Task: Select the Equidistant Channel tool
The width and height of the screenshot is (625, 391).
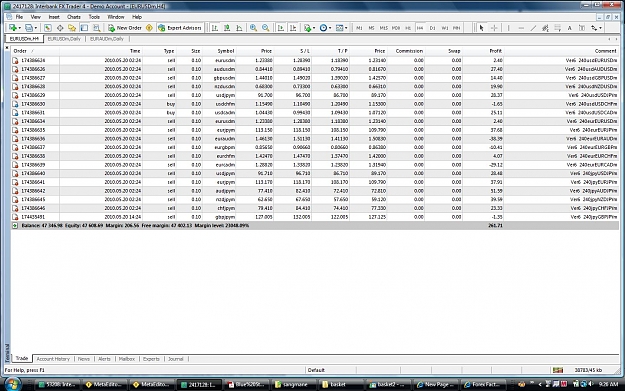Action: [545, 28]
